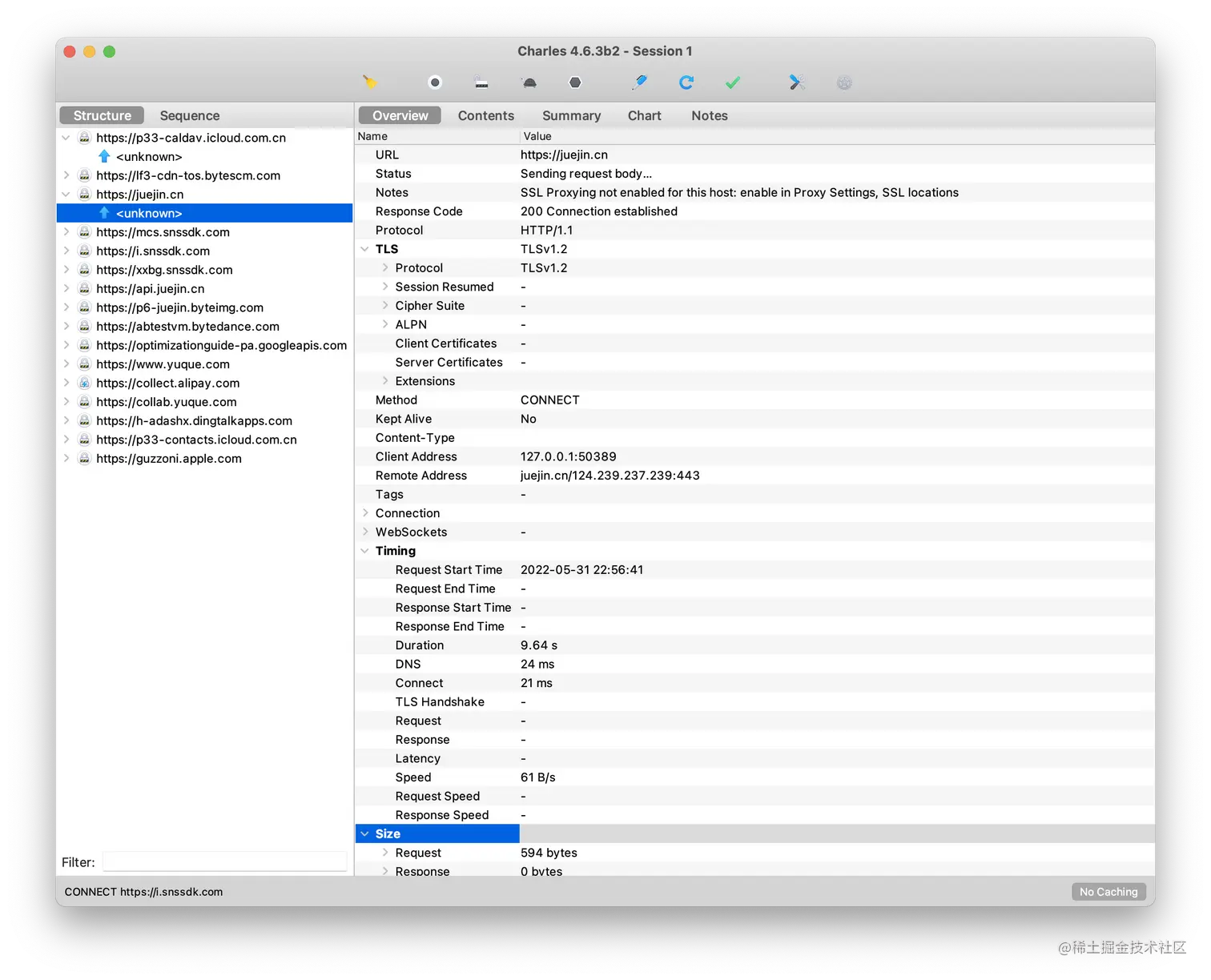Collapse the Size section
The width and height of the screenshot is (1211, 980).
(x=365, y=833)
